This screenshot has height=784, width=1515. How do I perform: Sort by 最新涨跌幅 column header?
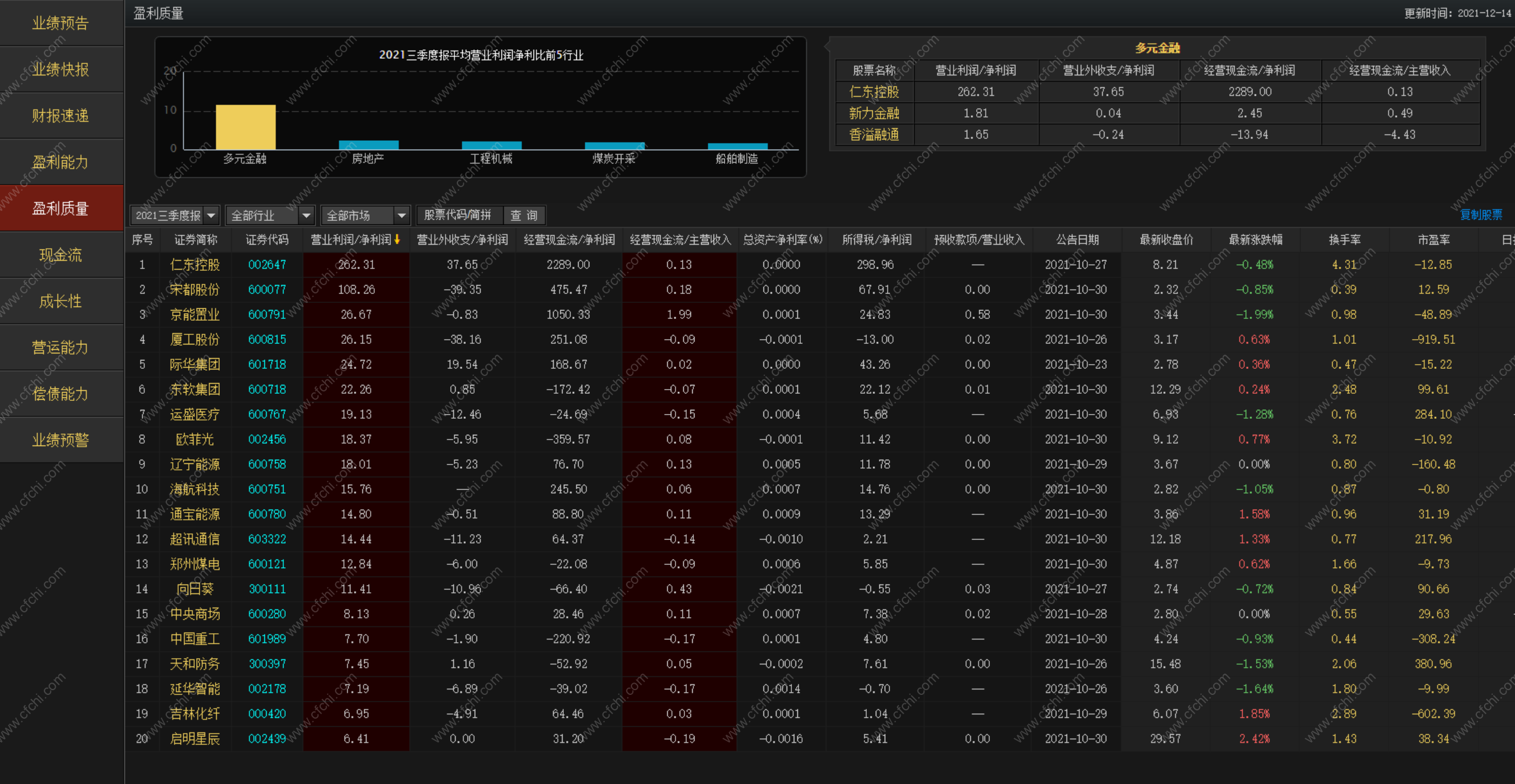pos(1255,239)
